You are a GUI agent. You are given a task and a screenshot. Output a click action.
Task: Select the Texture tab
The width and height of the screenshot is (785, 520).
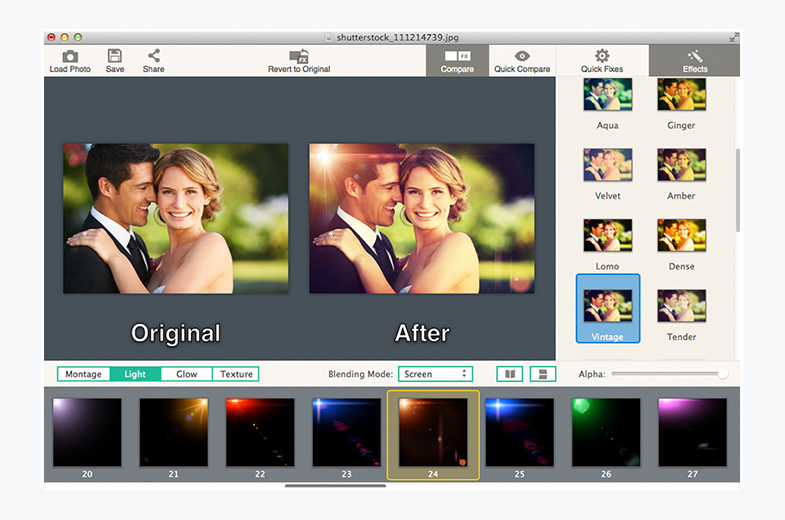pos(236,374)
